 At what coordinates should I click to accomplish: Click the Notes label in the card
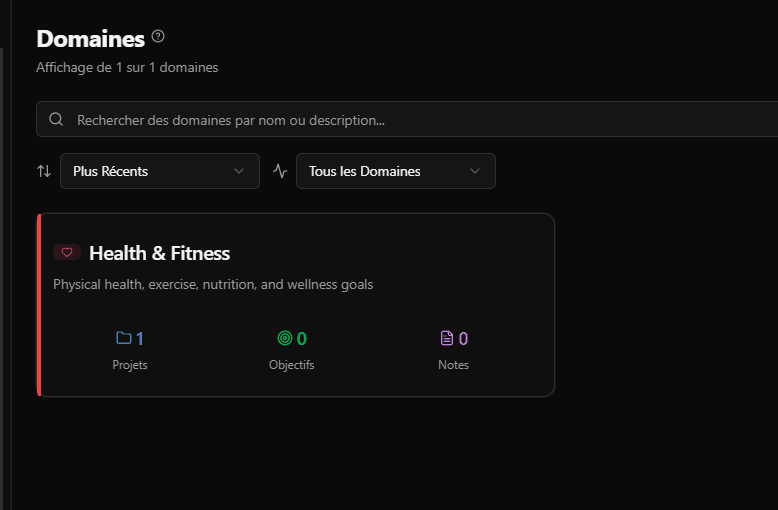coord(453,365)
